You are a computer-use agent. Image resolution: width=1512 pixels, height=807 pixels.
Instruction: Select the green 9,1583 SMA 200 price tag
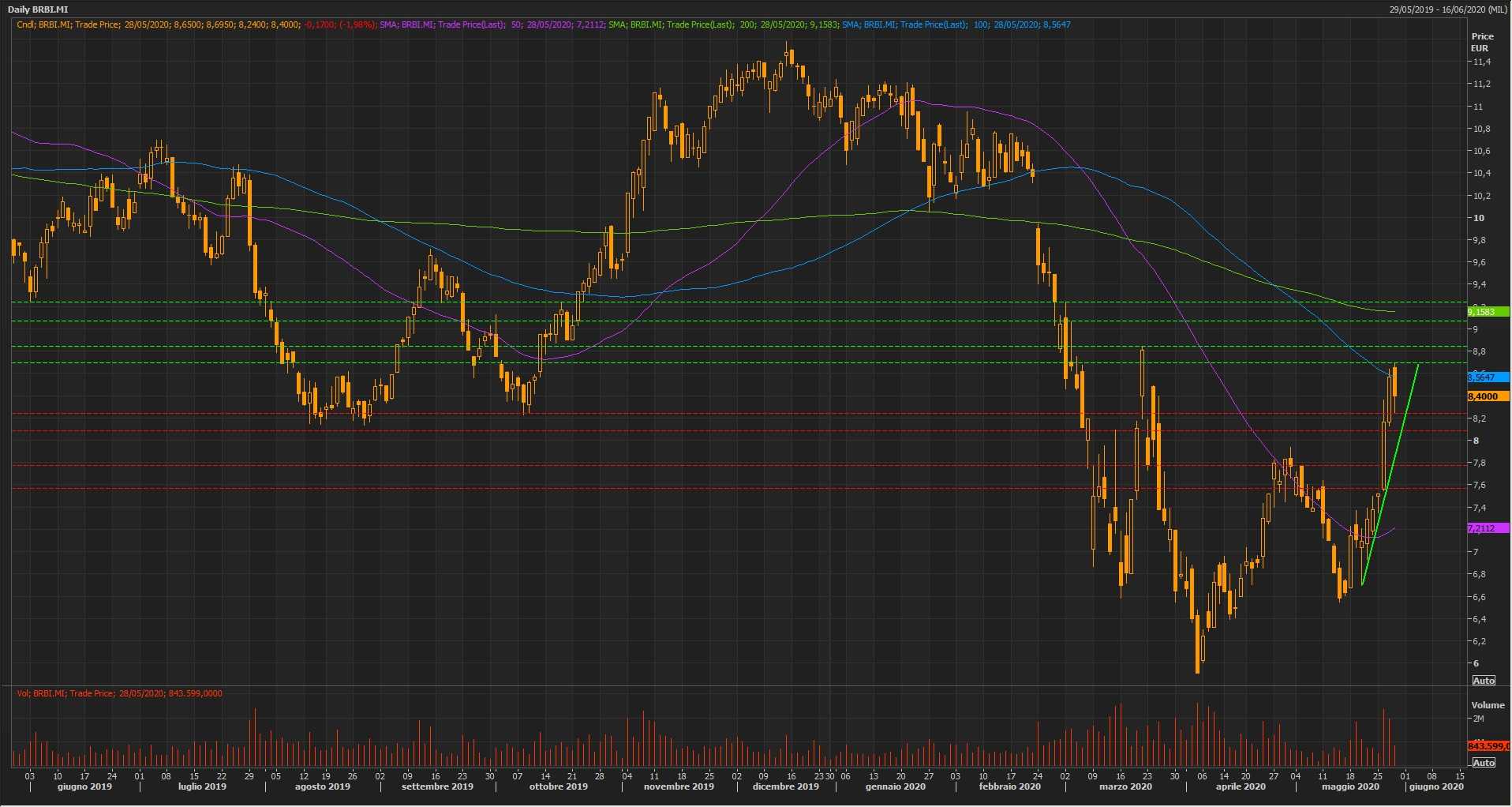(x=1487, y=312)
